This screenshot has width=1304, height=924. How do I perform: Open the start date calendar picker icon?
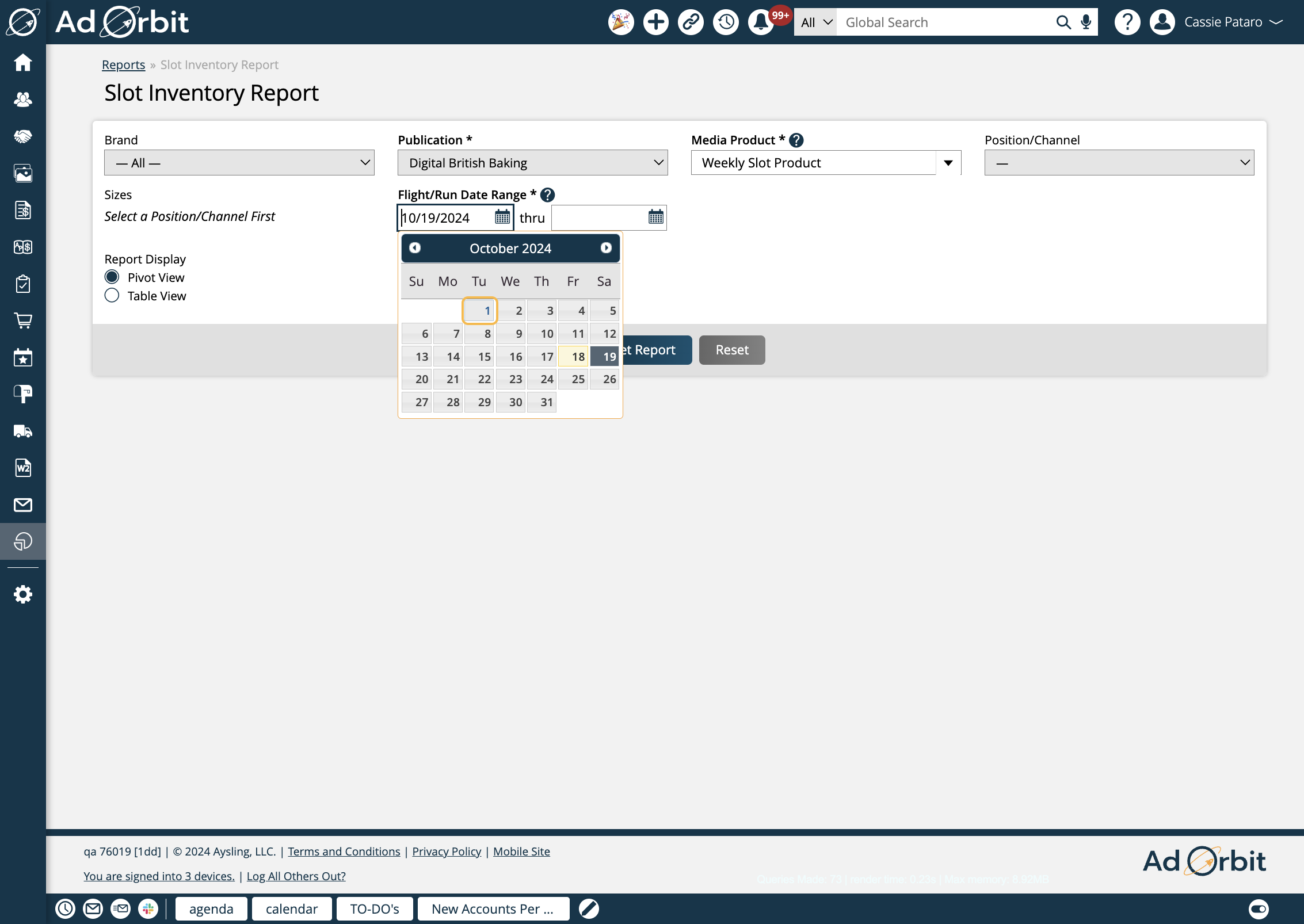[502, 217]
